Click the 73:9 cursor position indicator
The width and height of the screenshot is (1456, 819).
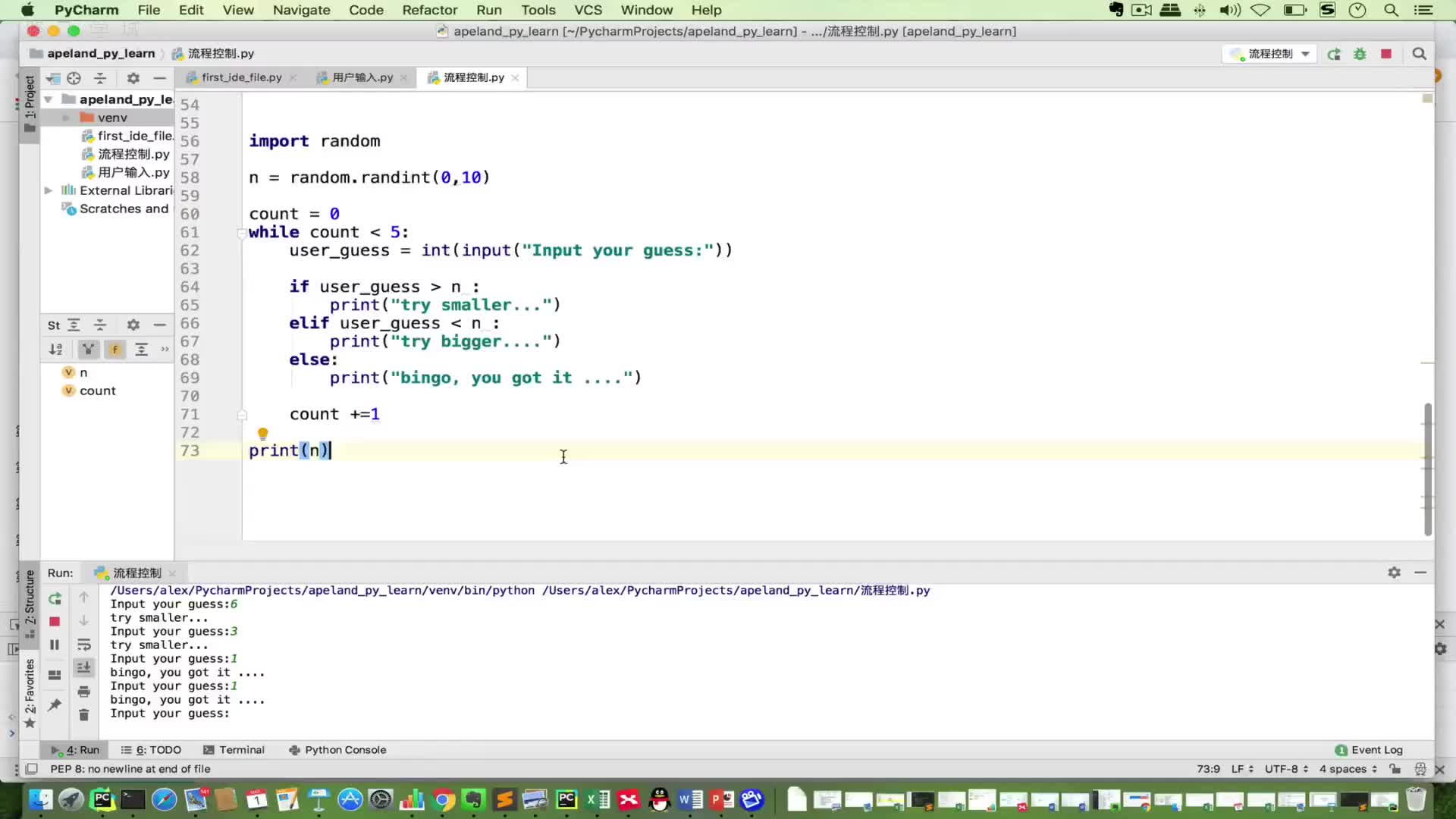(x=1208, y=769)
